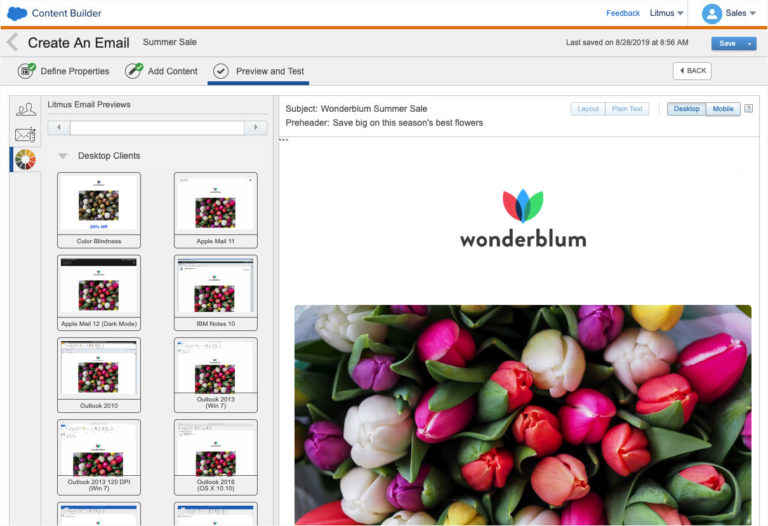Viewport: 768px width, 526px height.
Task: Open Apple Mail 12 (Dark Mode) preview
Action: click(99, 292)
